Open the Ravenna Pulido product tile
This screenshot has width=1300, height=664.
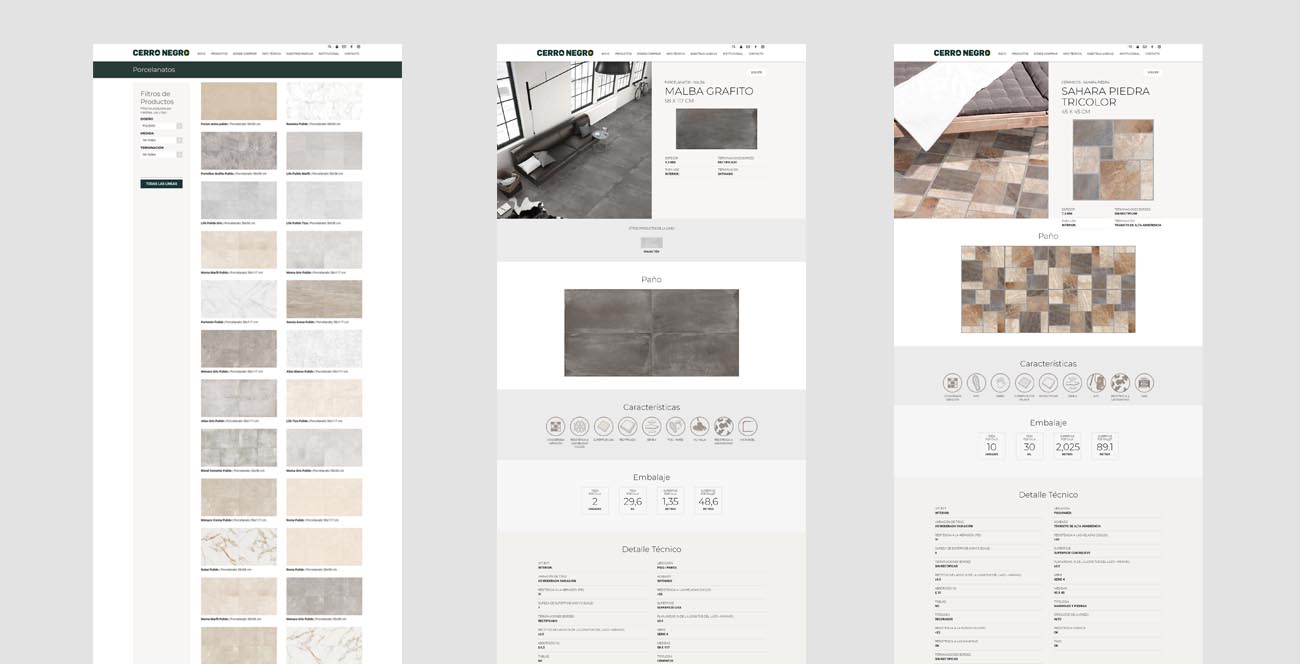pyautogui.click(x=324, y=101)
